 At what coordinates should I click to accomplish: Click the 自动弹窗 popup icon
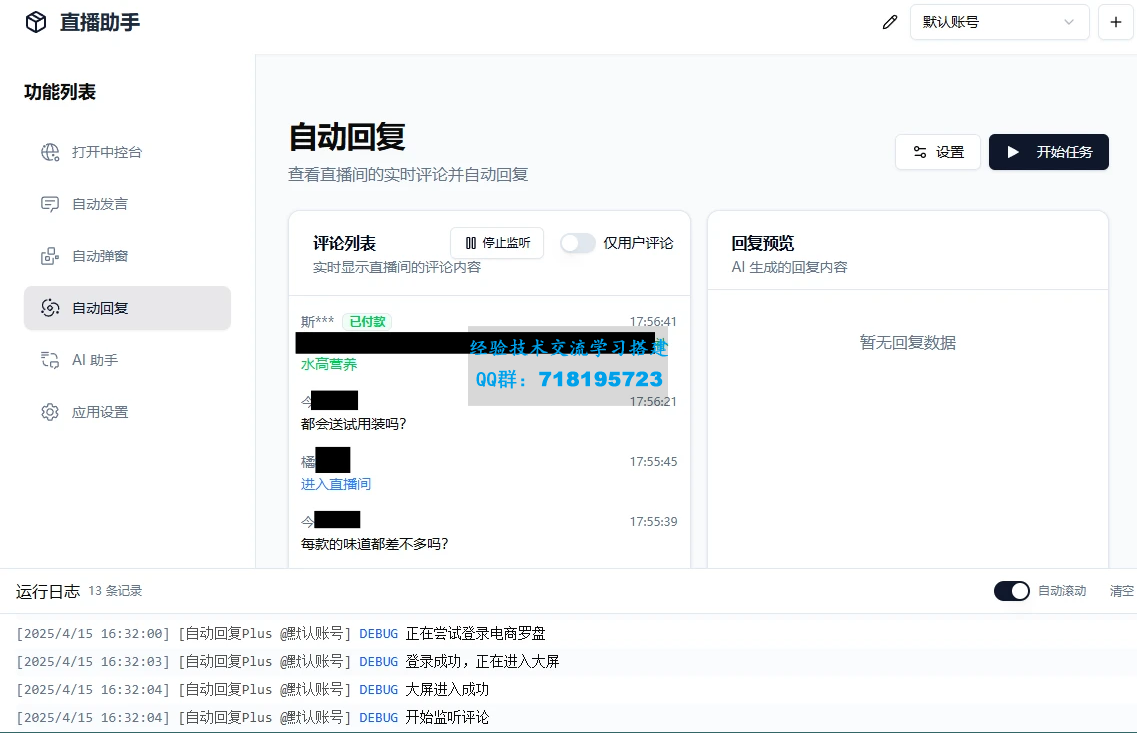pos(50,256)
